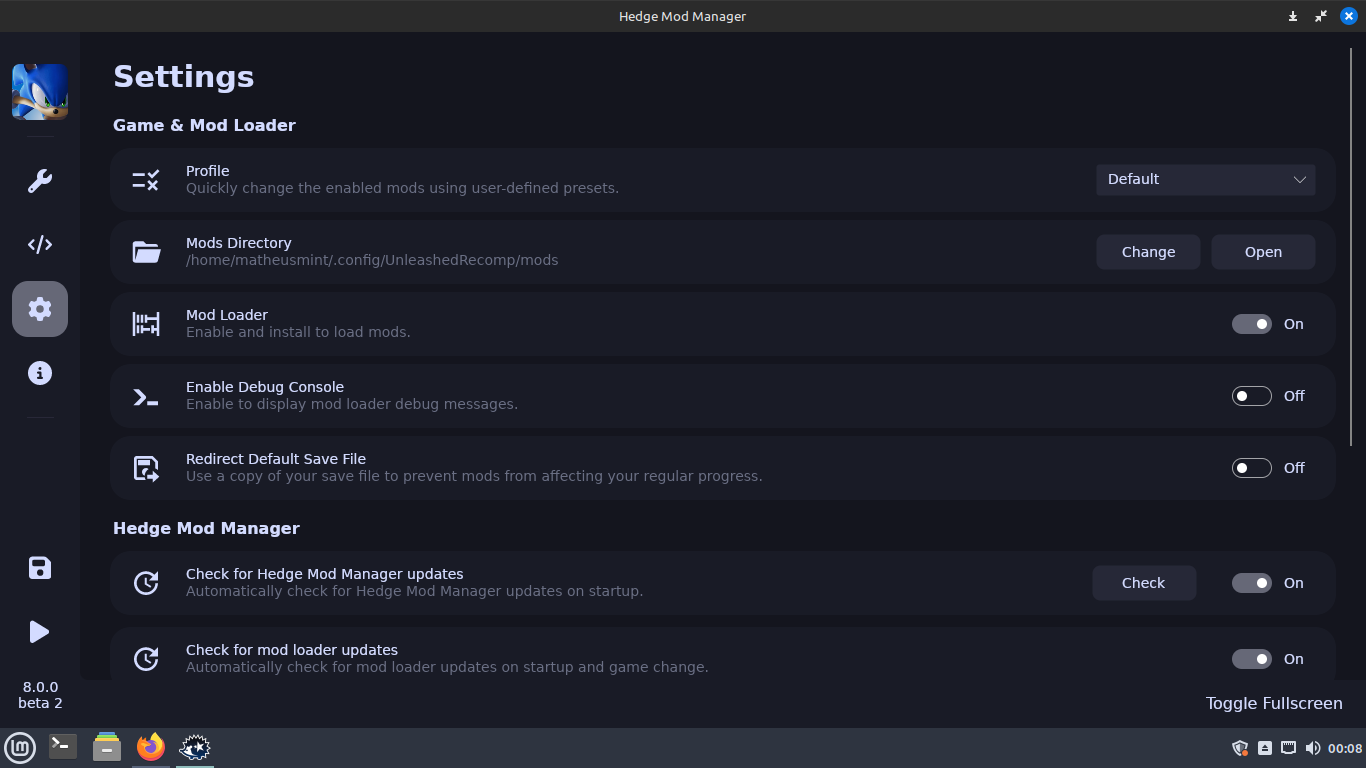The image size is (1366, 768).
Task: Click the On label beside Mod Loader
Action: 1294,324
